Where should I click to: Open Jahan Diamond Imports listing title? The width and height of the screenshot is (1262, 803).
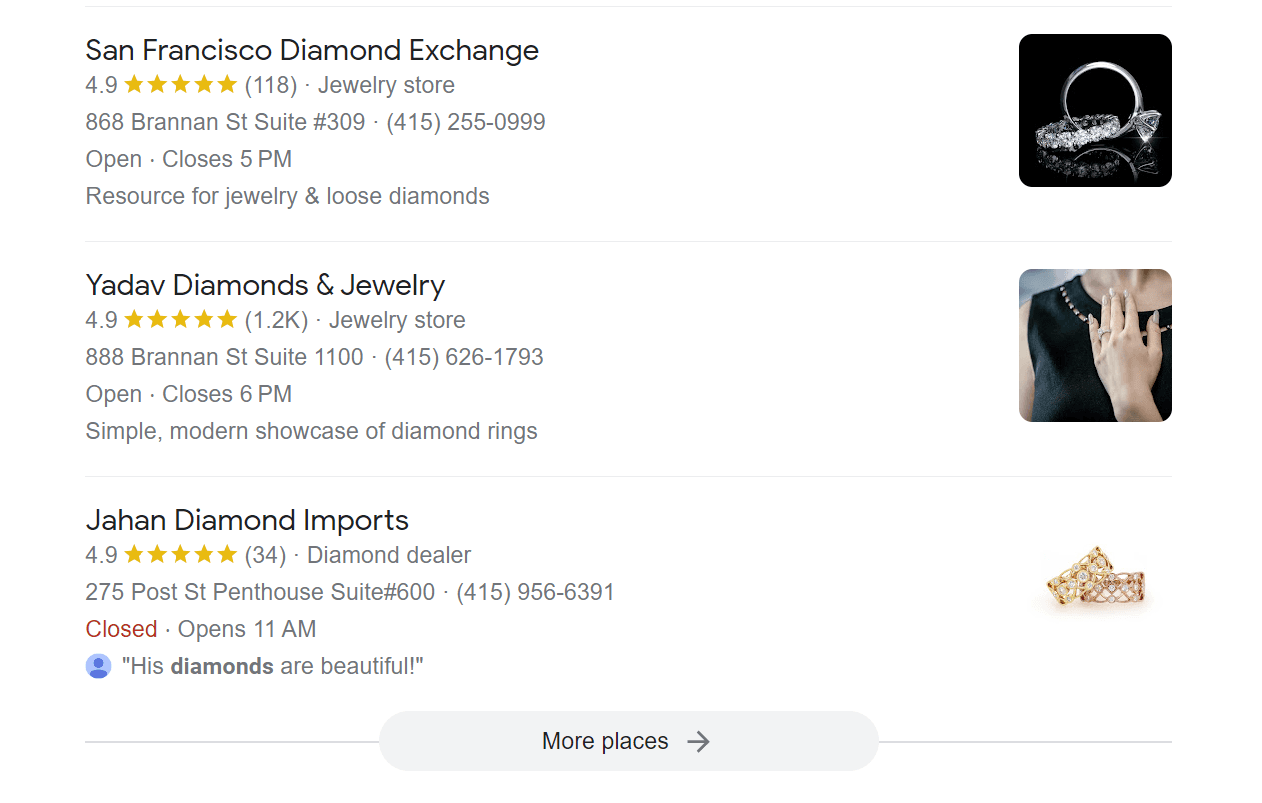[247, 520]
